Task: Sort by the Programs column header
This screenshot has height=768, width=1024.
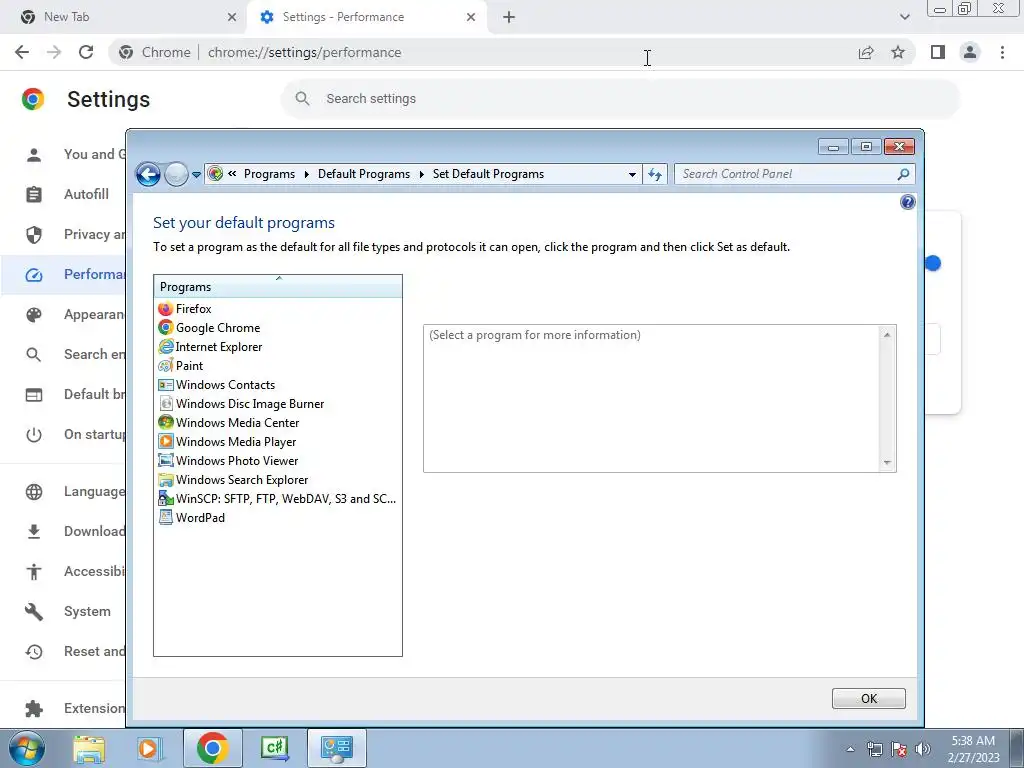Action: (278, 287)
